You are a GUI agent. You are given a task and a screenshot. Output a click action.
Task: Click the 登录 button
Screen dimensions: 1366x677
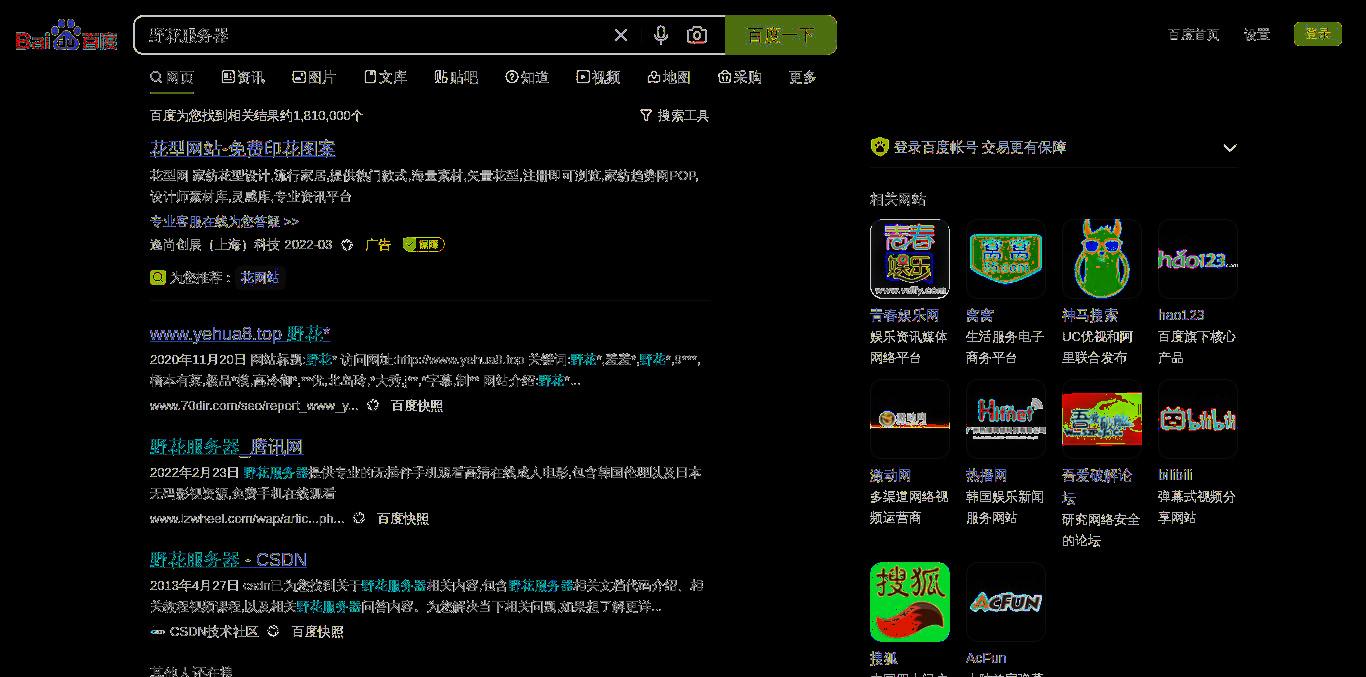1318,34
